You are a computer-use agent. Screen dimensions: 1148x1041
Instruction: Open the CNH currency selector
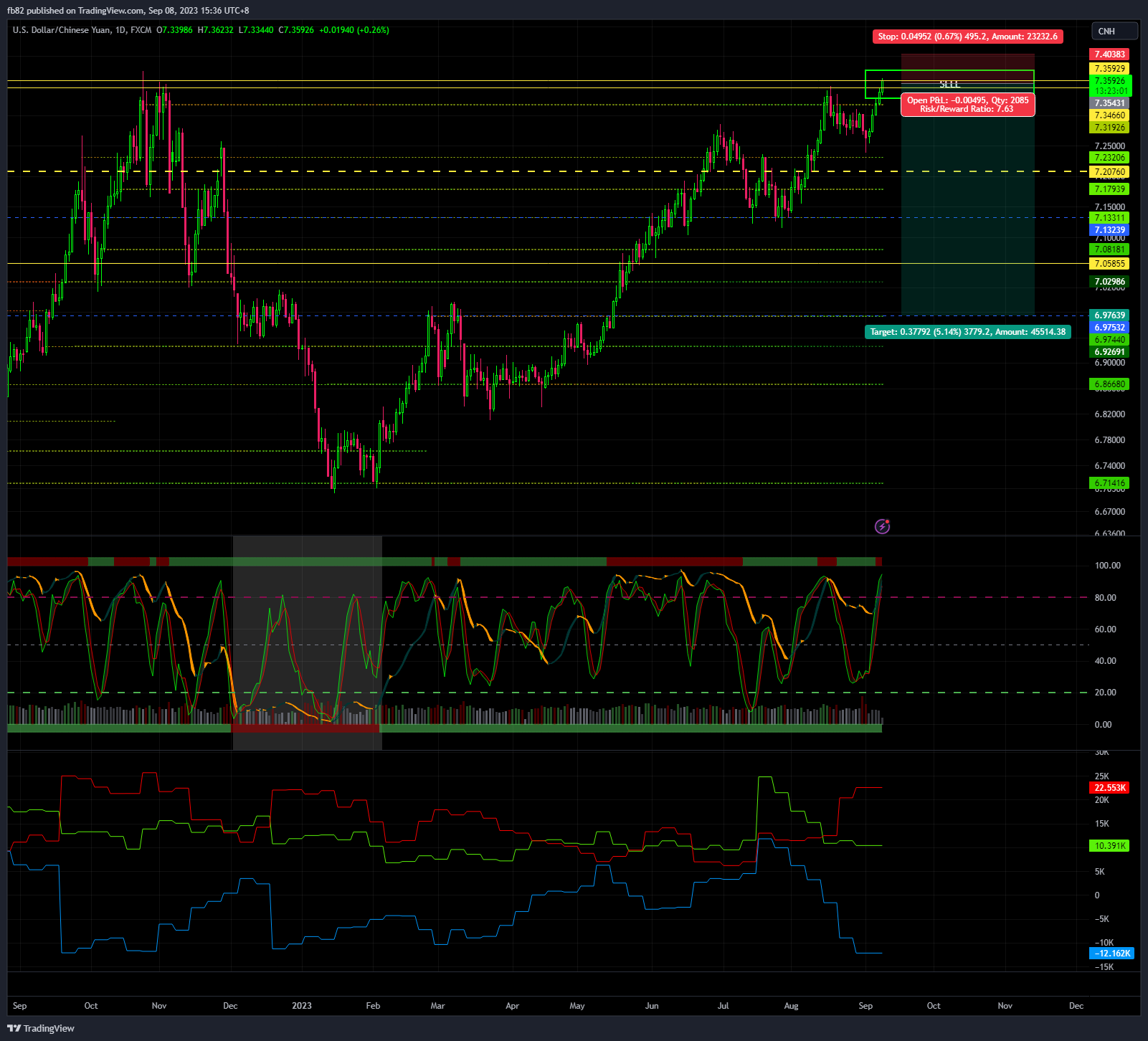1114,31
